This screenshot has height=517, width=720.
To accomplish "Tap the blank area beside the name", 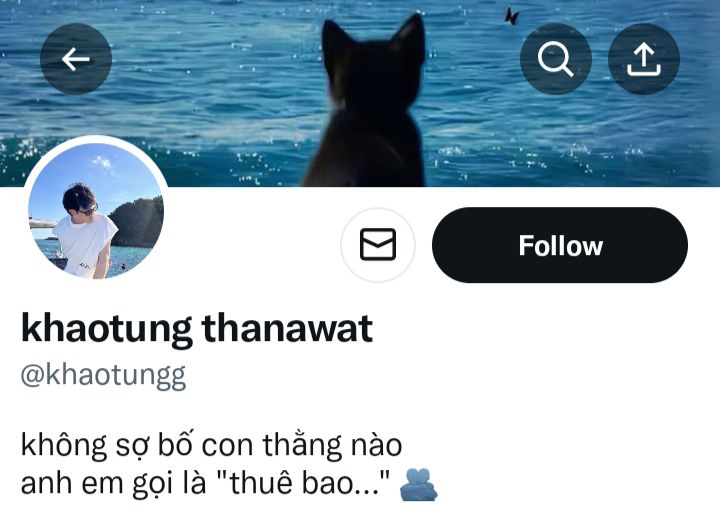I will point(542,329).
